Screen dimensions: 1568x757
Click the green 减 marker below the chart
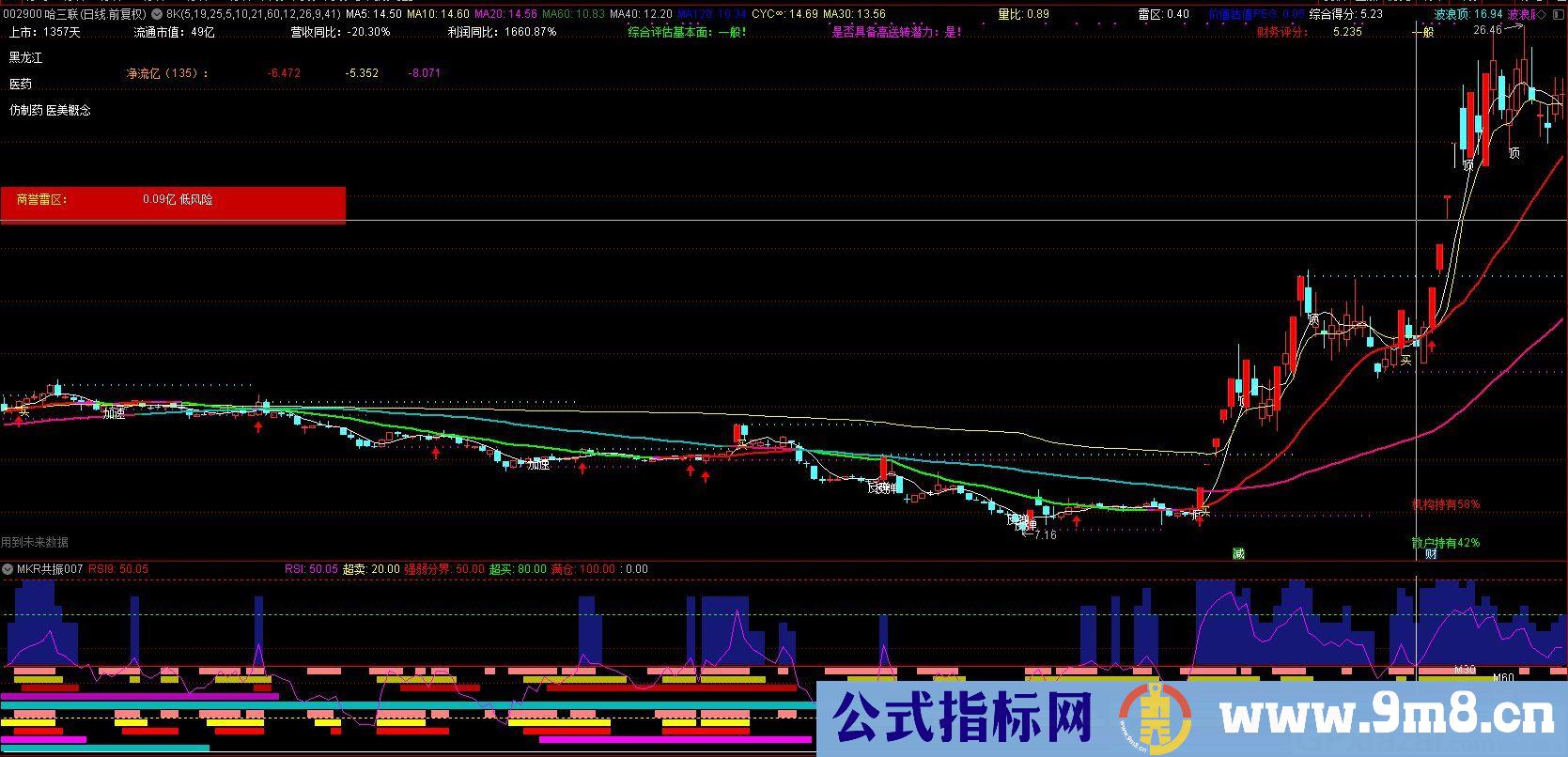click(1238, 554)
